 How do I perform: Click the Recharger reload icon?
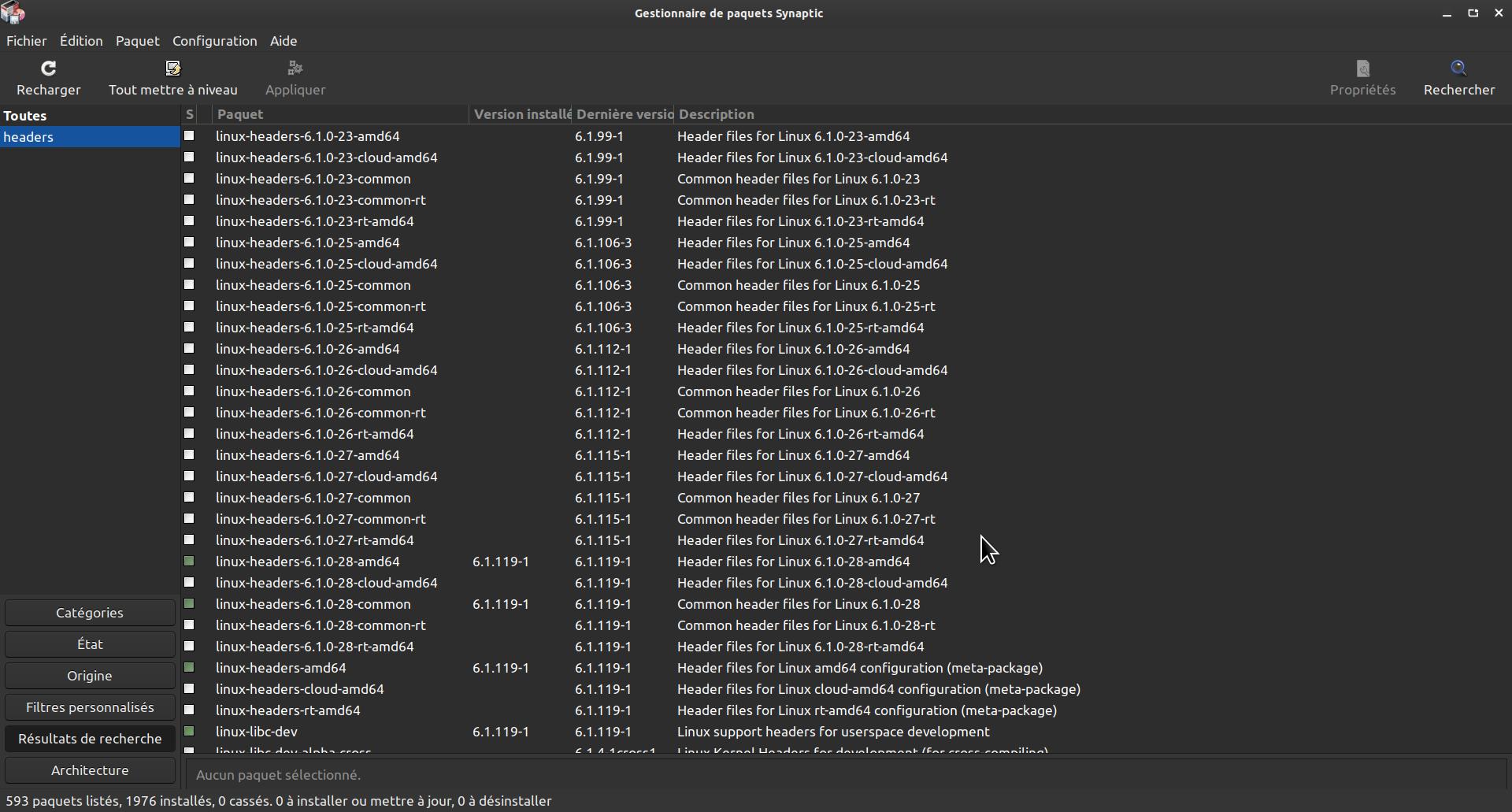point(49,69)
